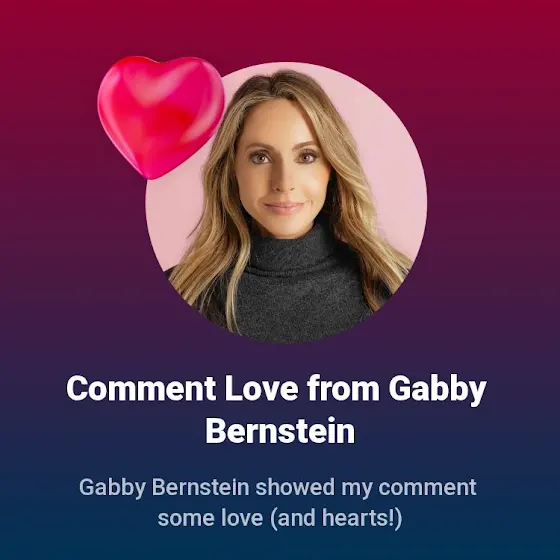Click the word 'Love' in the title
Screen dimensions: 560x560
pos(261,388)
